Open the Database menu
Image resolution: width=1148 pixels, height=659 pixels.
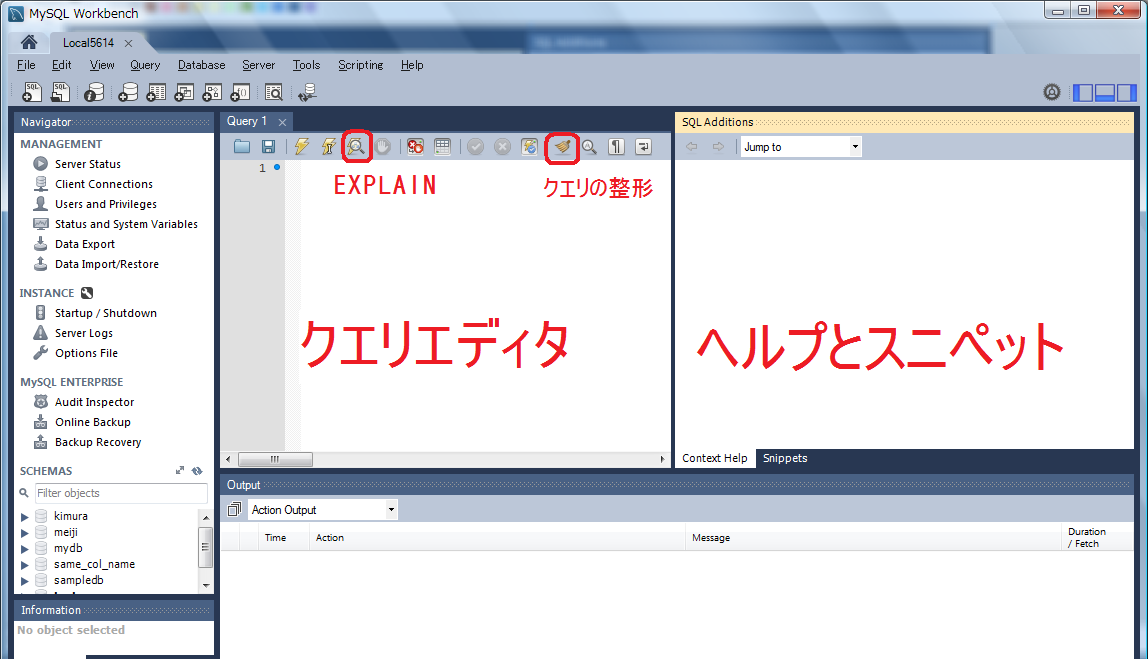[201, 65]
